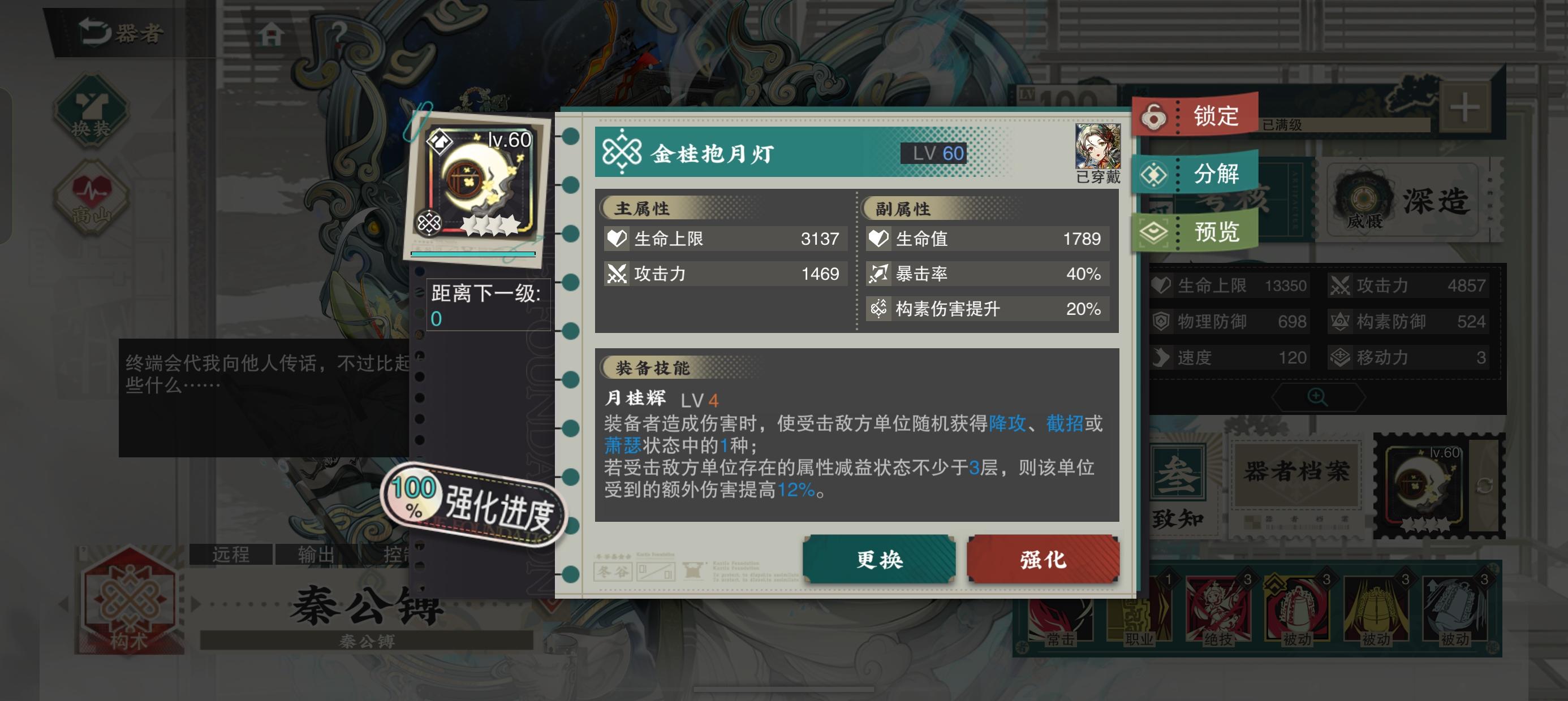Viewport: 1568px width, 701px height.
Task: Click the home icon in top bar
Action: coord(271,33)
